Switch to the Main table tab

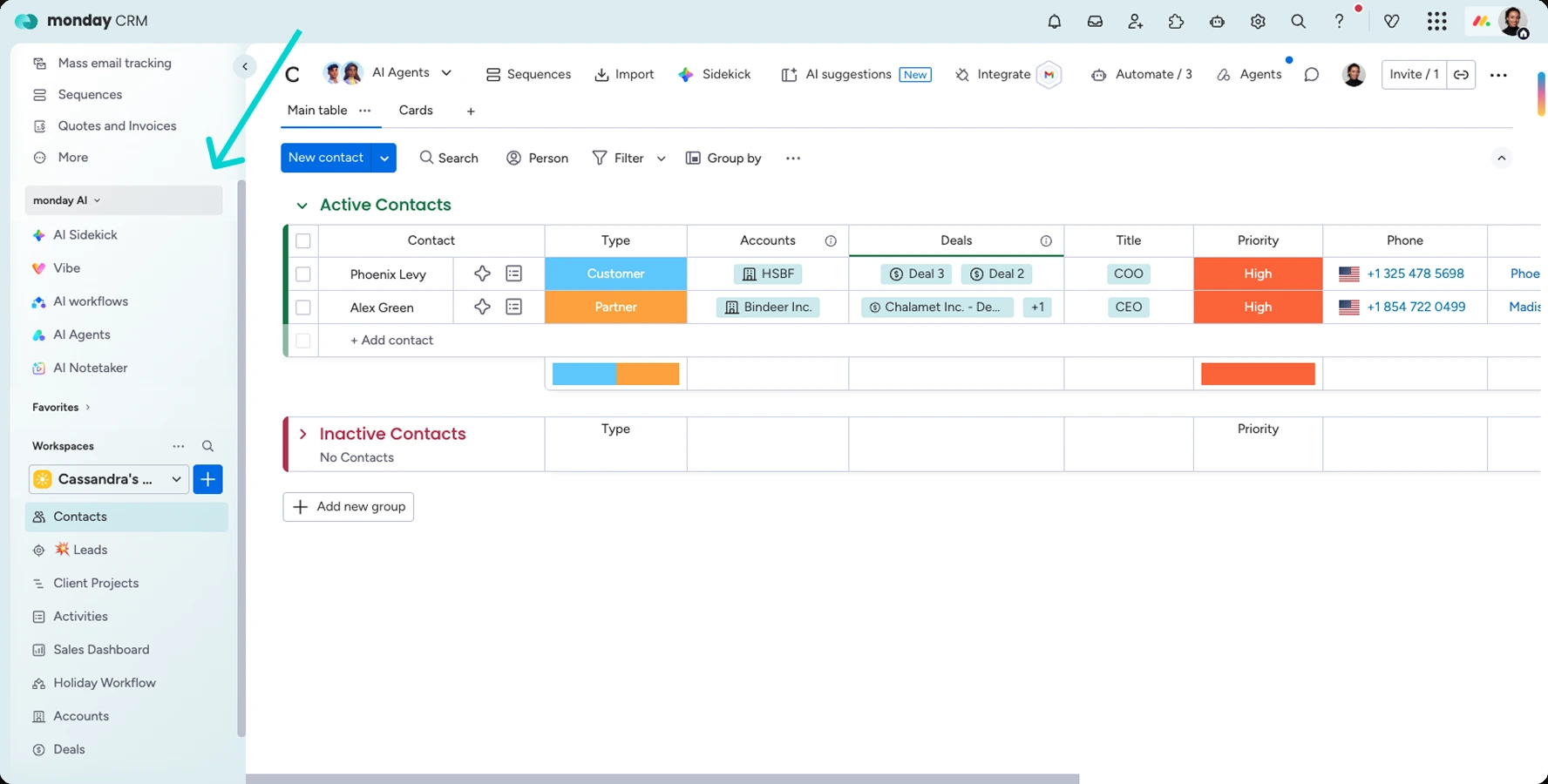tap(317, 111)
